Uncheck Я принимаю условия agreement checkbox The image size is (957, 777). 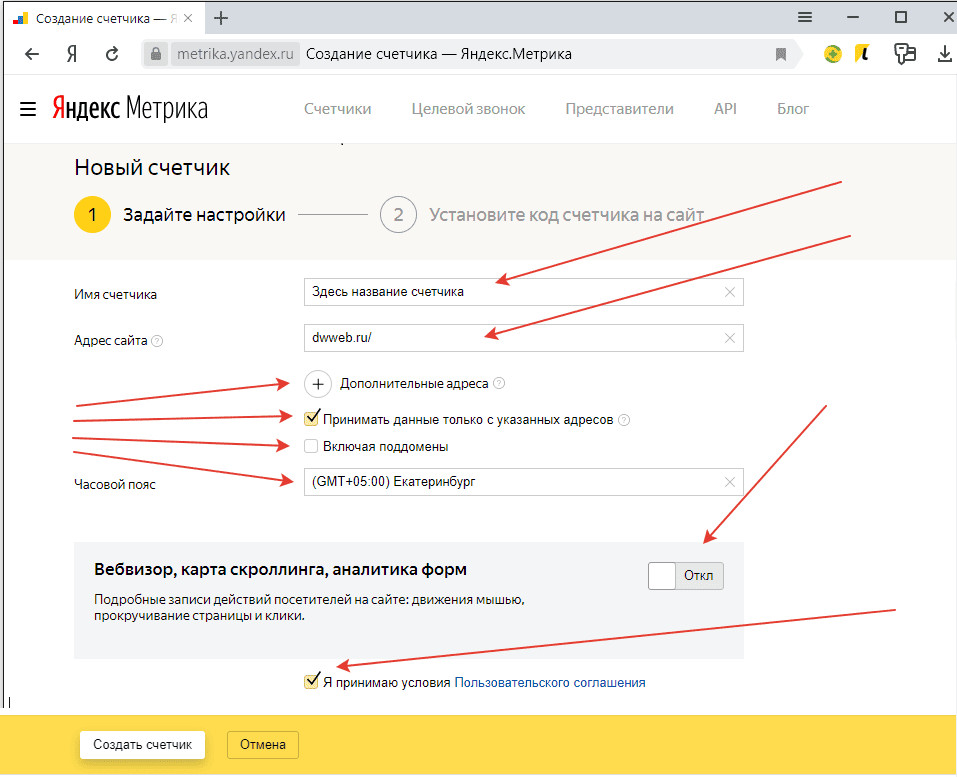point(311,681)
